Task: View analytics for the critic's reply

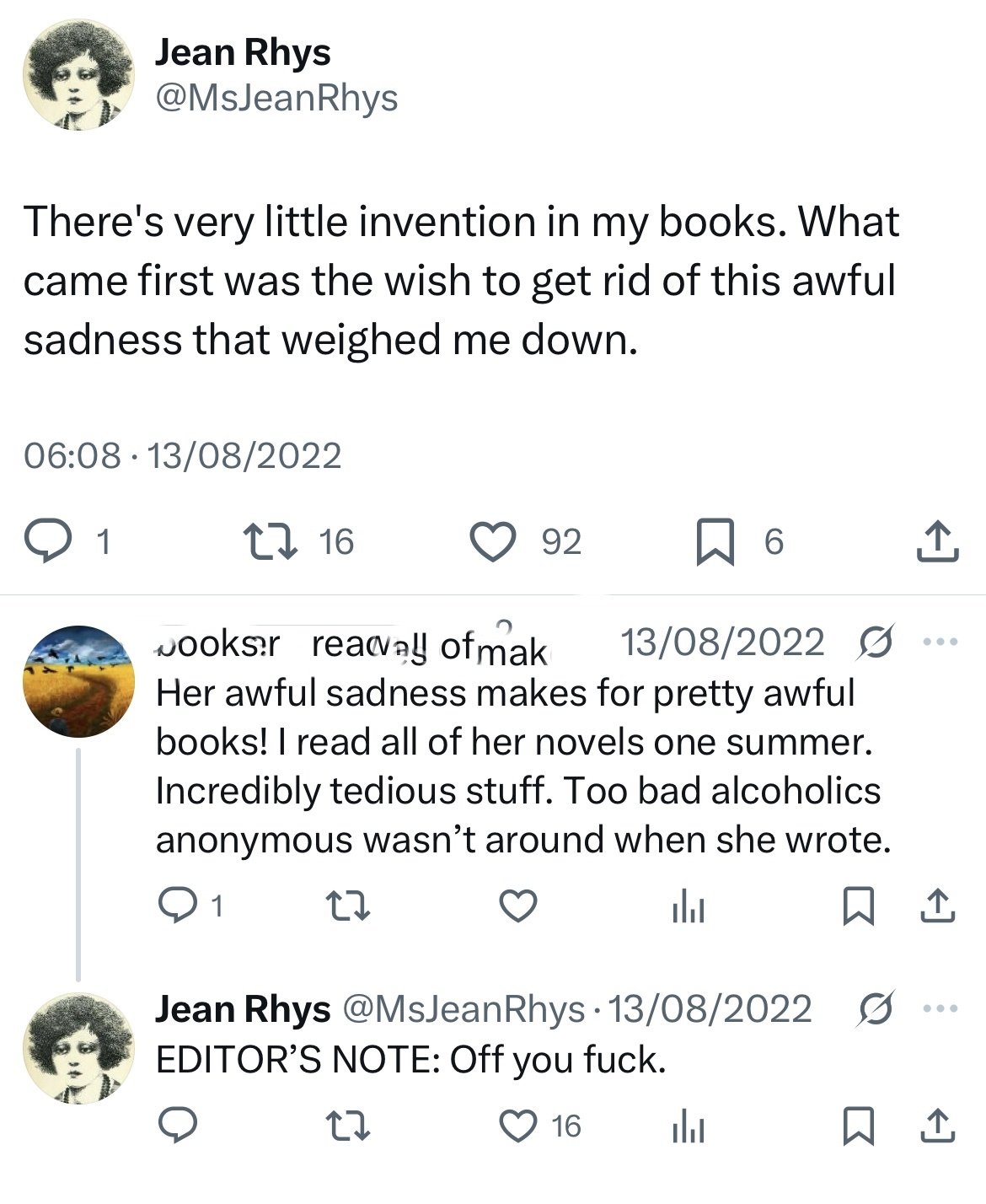Action: [688, 907]
